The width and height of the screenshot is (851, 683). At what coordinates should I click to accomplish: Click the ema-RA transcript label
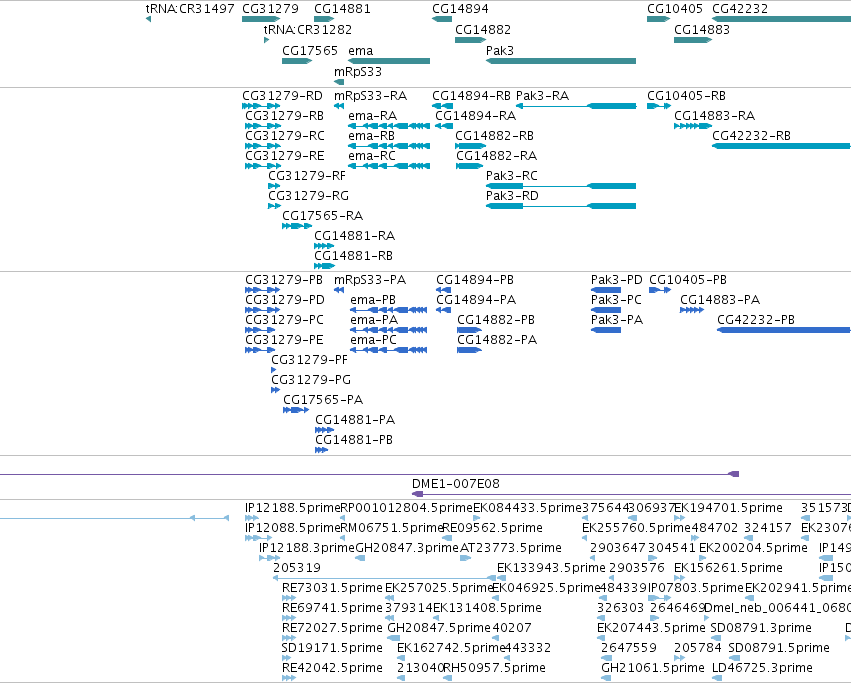372,116
